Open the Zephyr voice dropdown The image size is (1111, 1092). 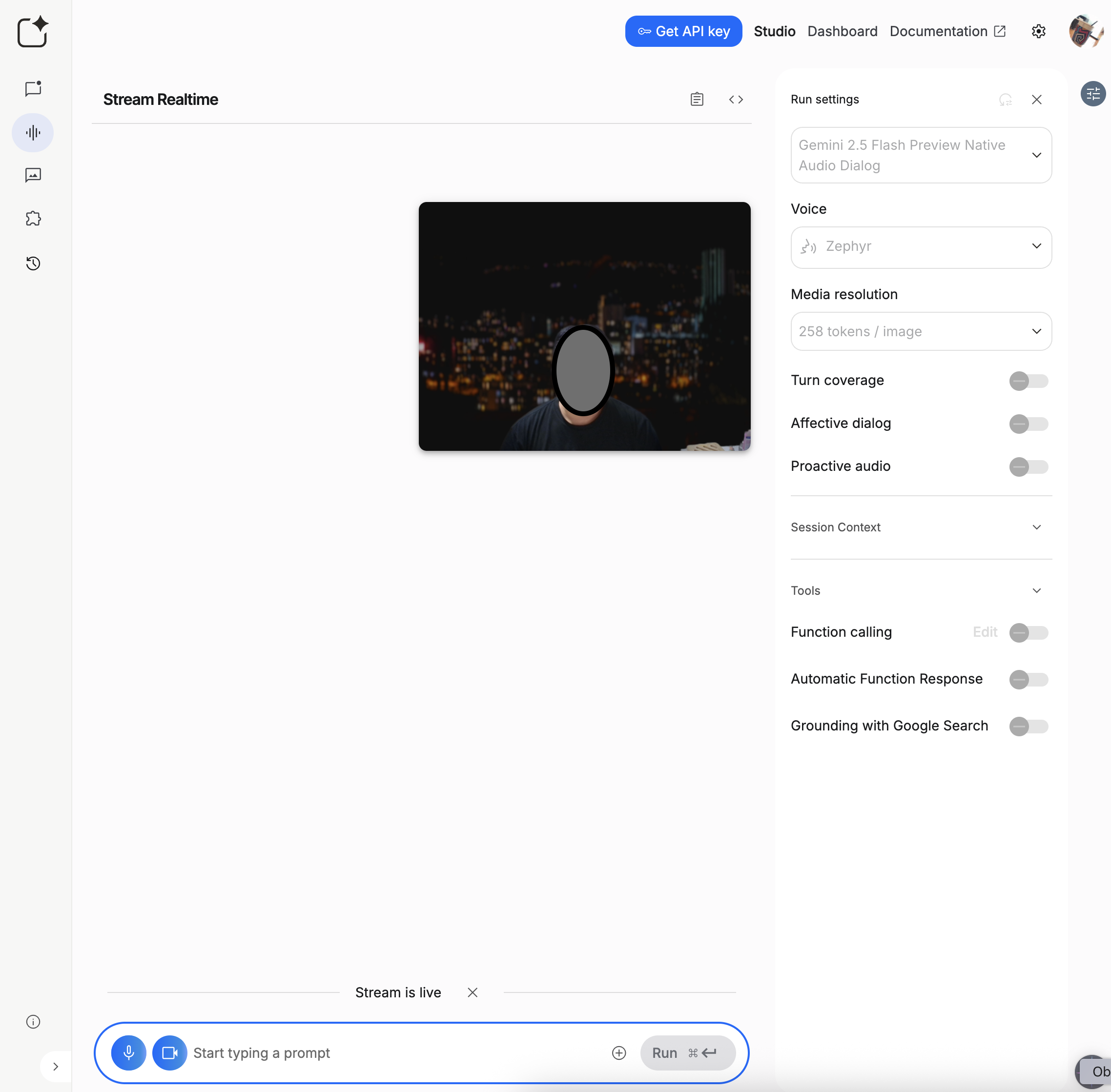coord(921,247)
